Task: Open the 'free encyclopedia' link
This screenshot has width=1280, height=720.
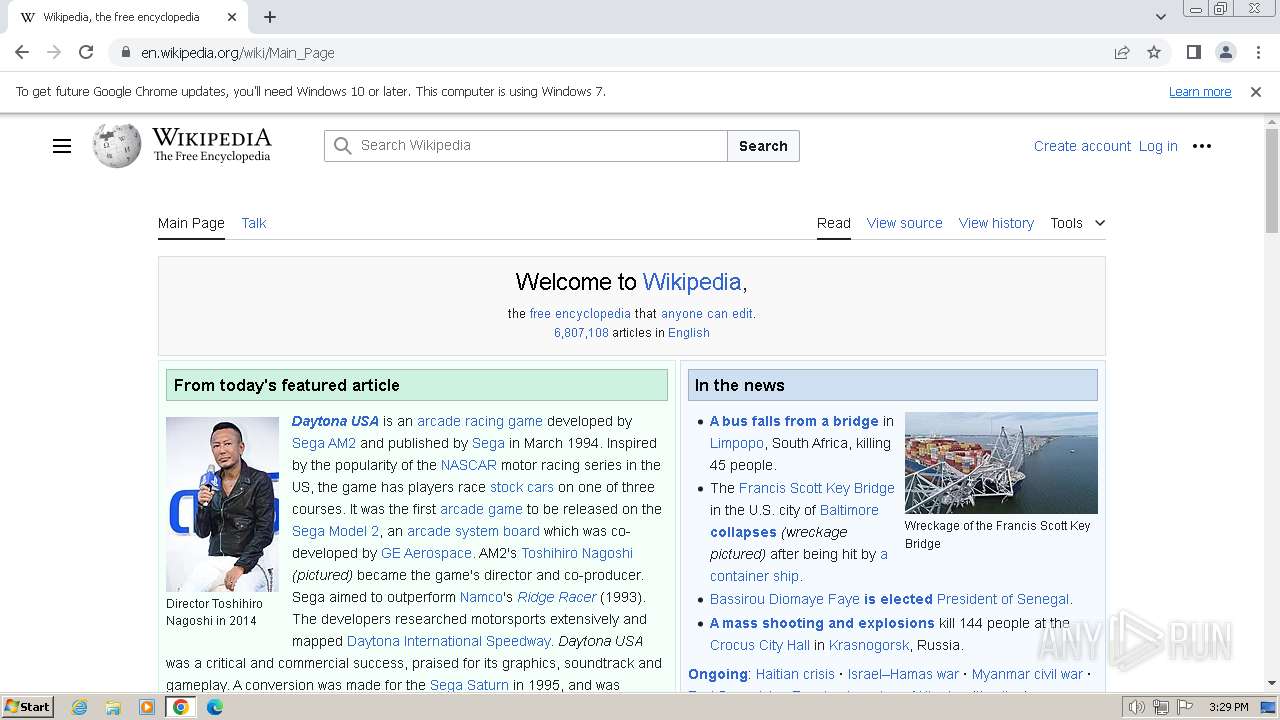Action: pos(580,314)
